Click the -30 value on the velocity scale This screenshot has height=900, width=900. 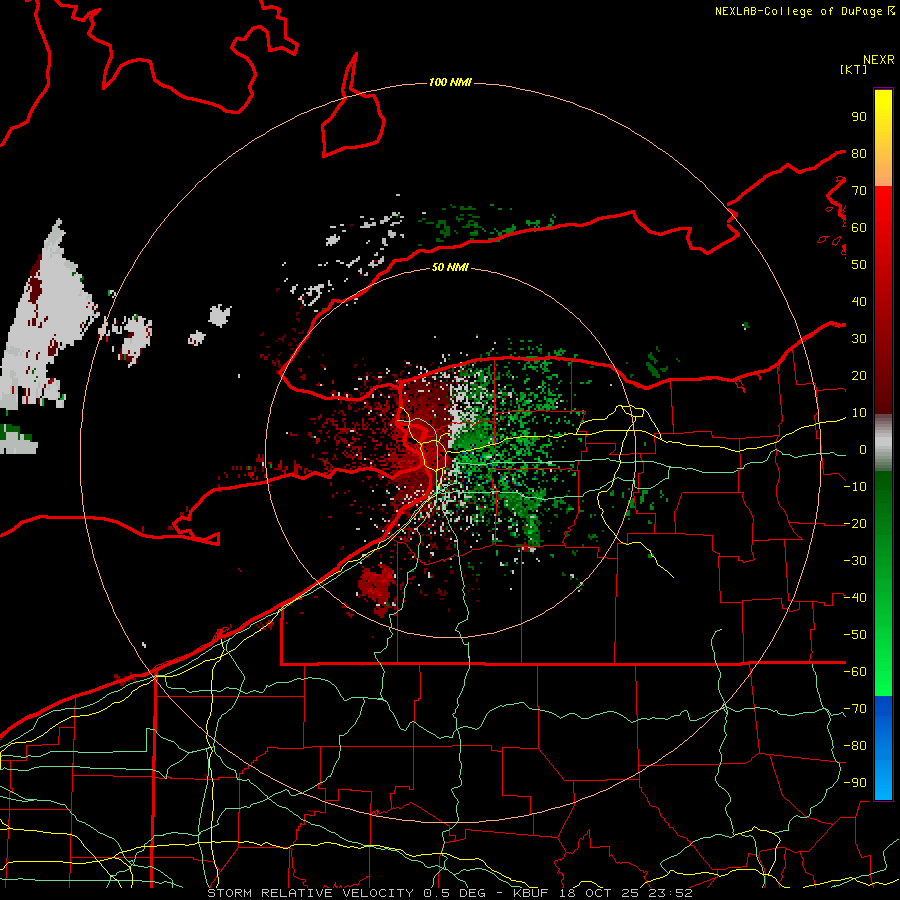[x=855, y=561]
